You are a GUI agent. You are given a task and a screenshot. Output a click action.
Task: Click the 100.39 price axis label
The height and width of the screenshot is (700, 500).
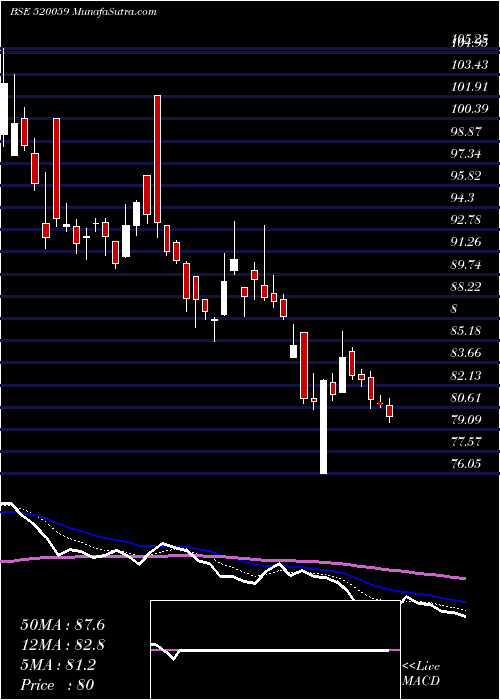pos(469,109)
